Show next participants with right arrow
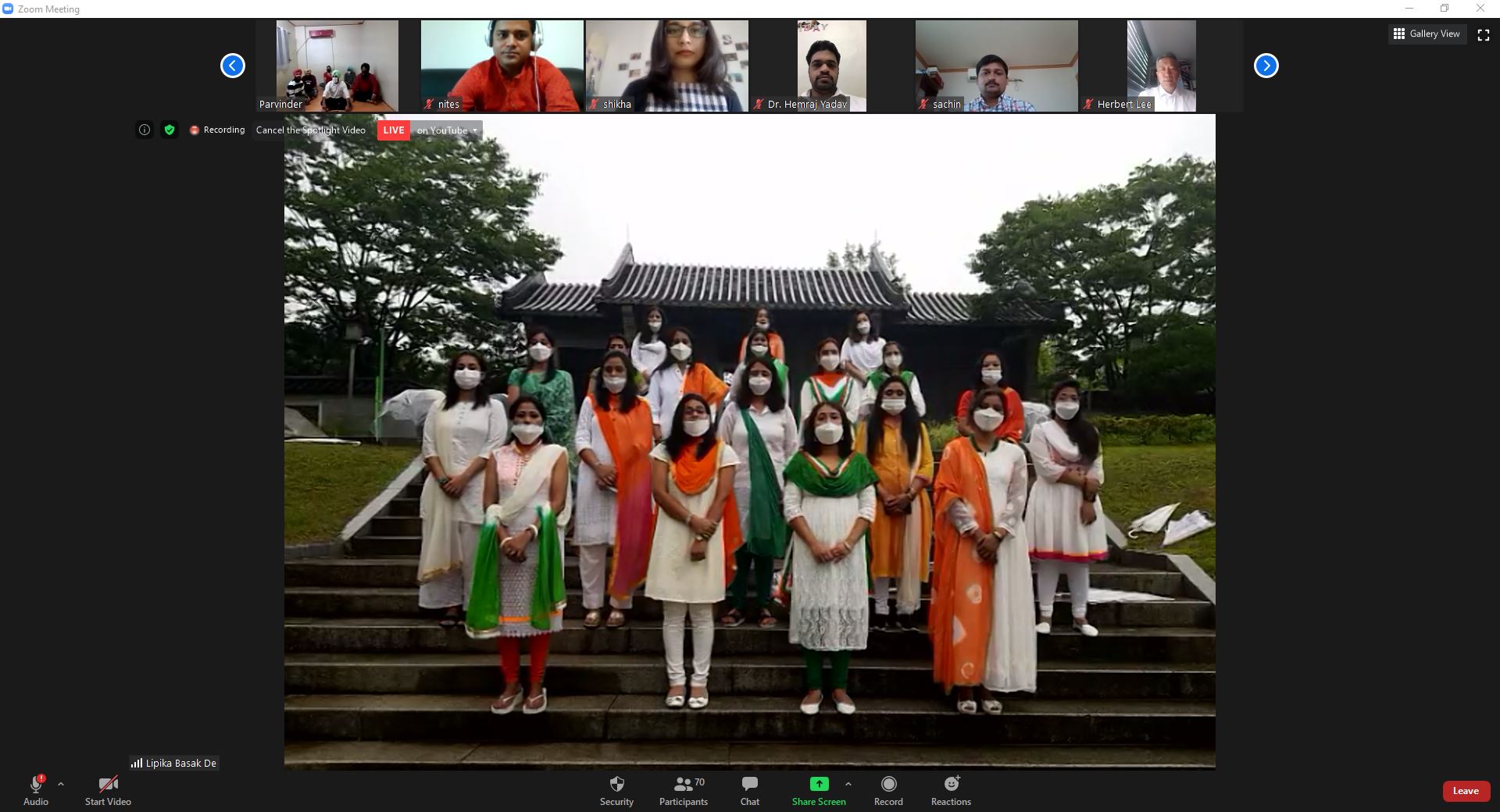1500x812 pixels. coord(1266,66)
